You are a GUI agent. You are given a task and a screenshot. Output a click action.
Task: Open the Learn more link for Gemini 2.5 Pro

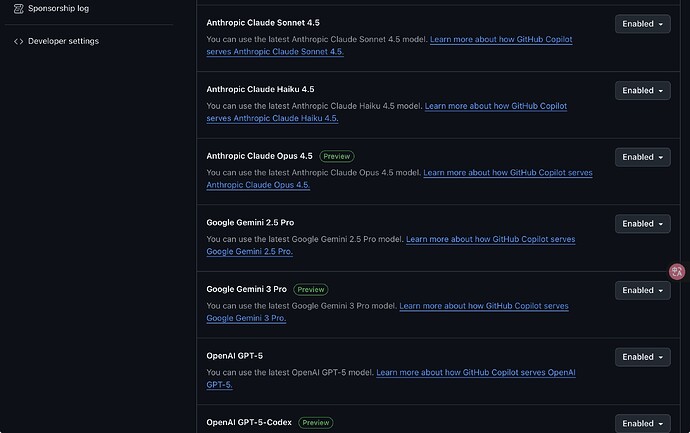click(490, 239)
